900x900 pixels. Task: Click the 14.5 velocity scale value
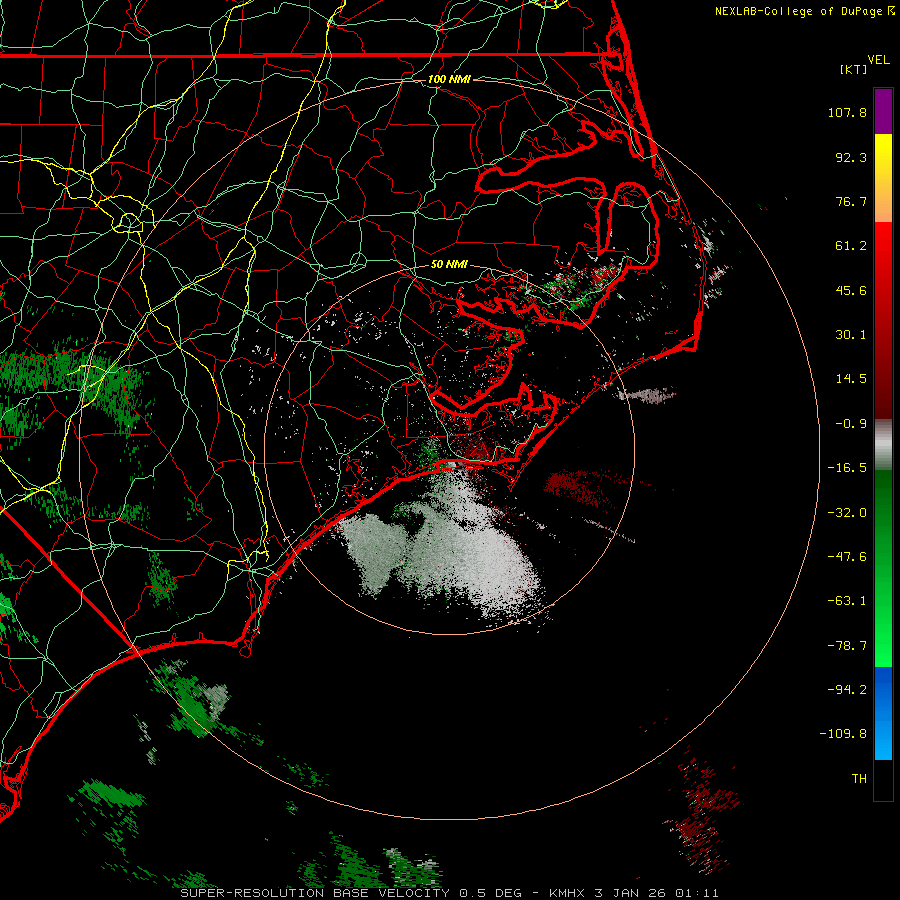[851, 379]
